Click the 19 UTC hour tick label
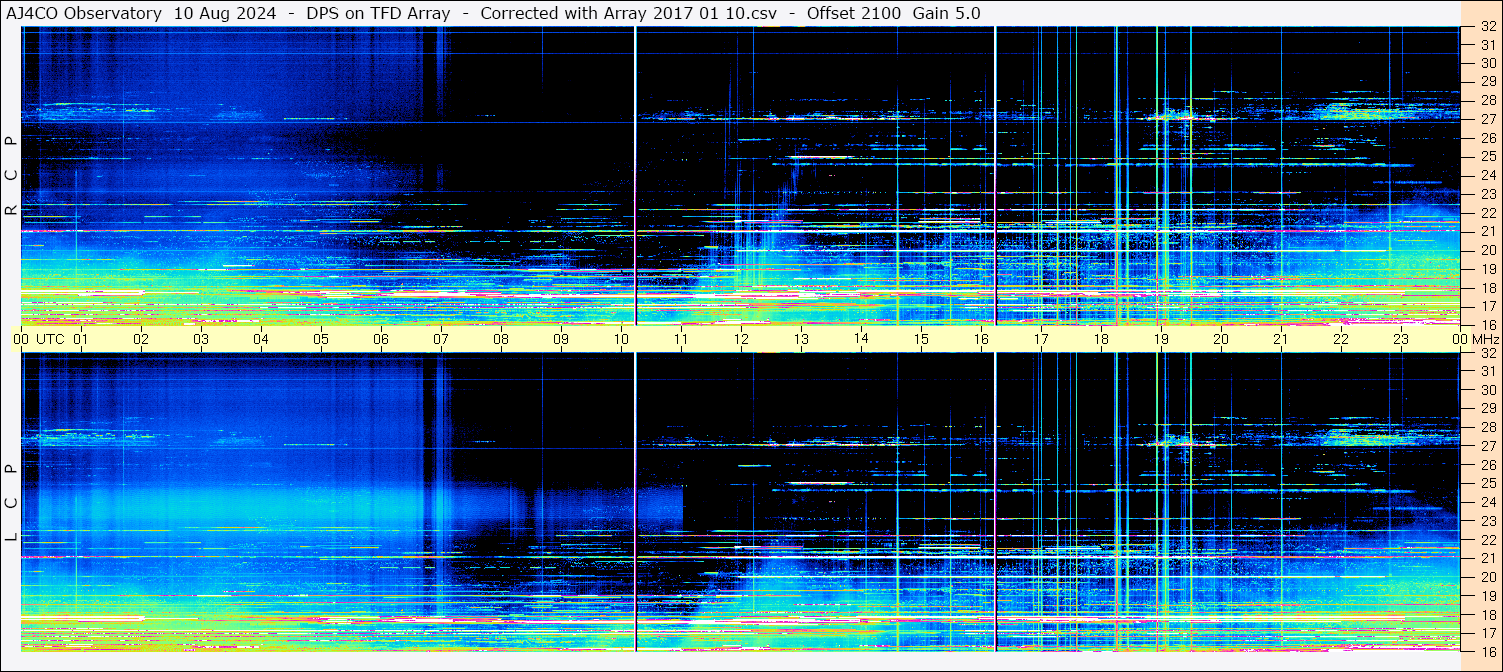 [1161, 339]
